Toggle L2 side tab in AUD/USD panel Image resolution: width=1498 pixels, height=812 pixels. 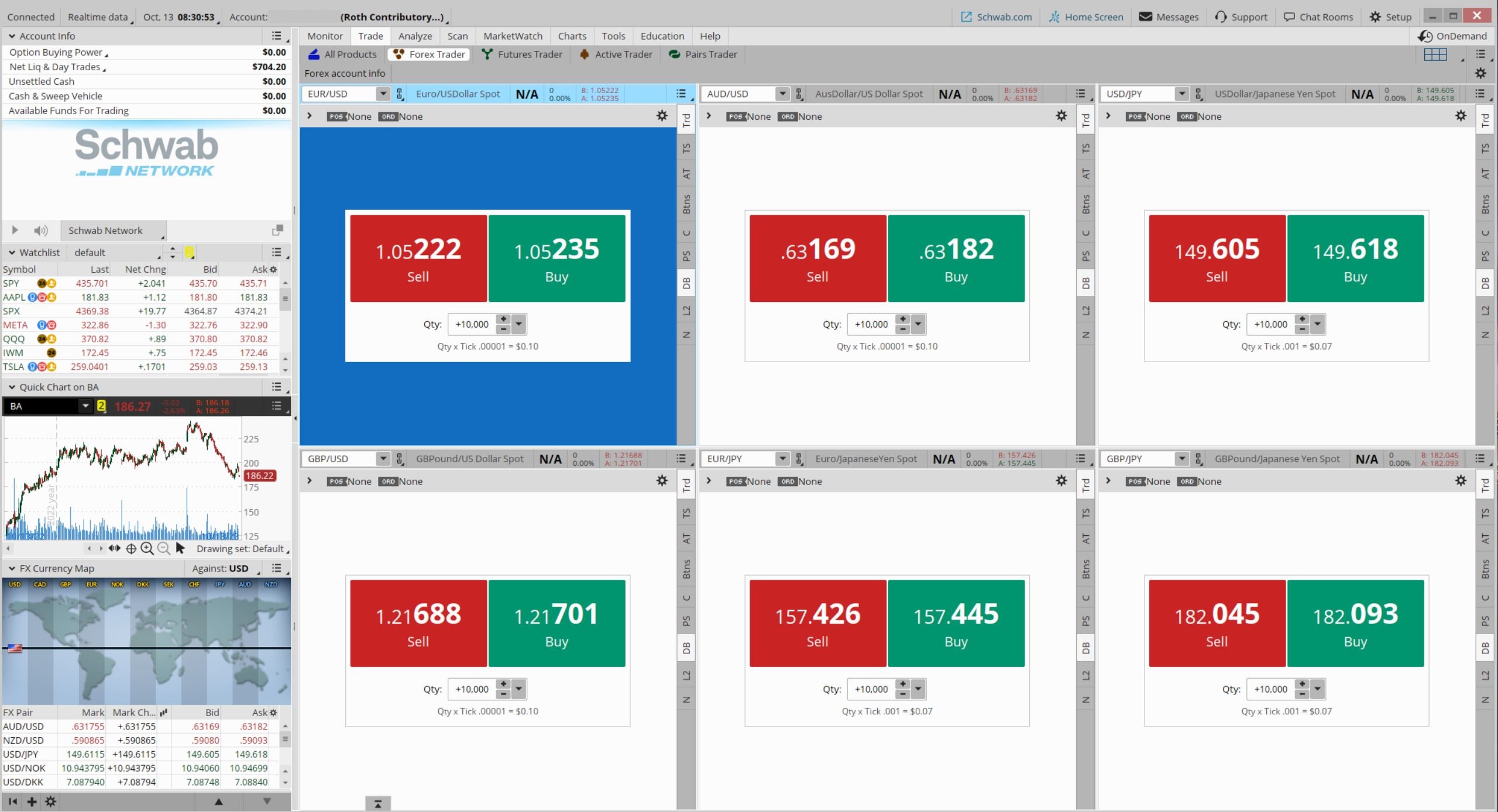(x=1086, y=310)
